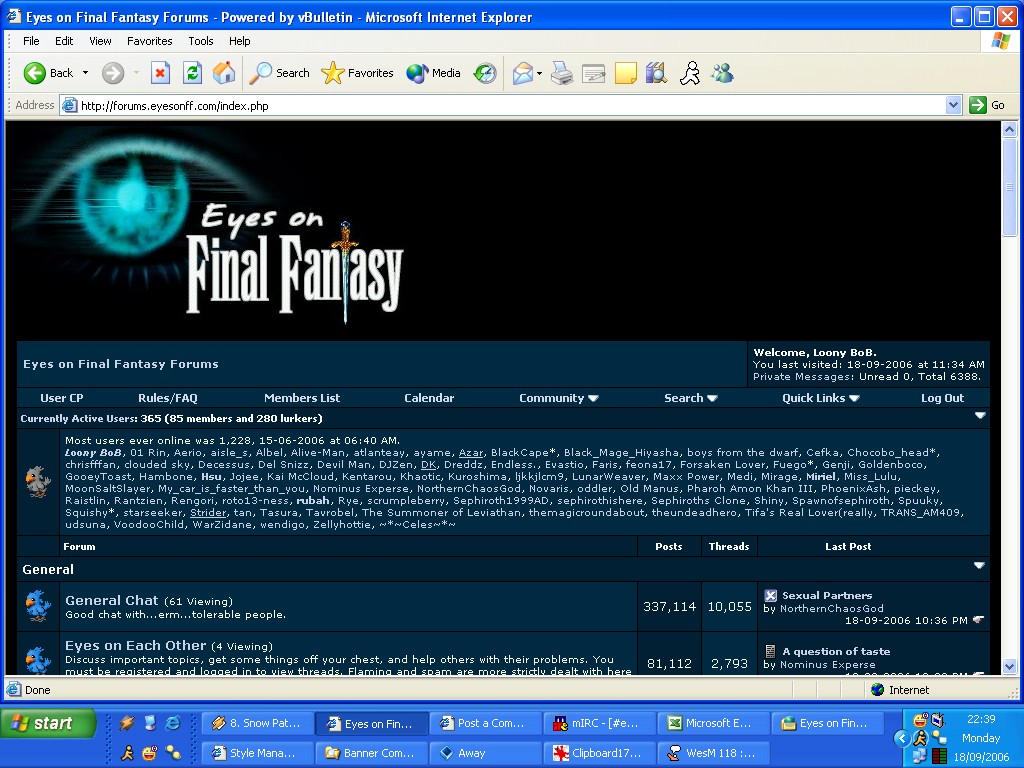Stop page loading with red X

(160, 73)
